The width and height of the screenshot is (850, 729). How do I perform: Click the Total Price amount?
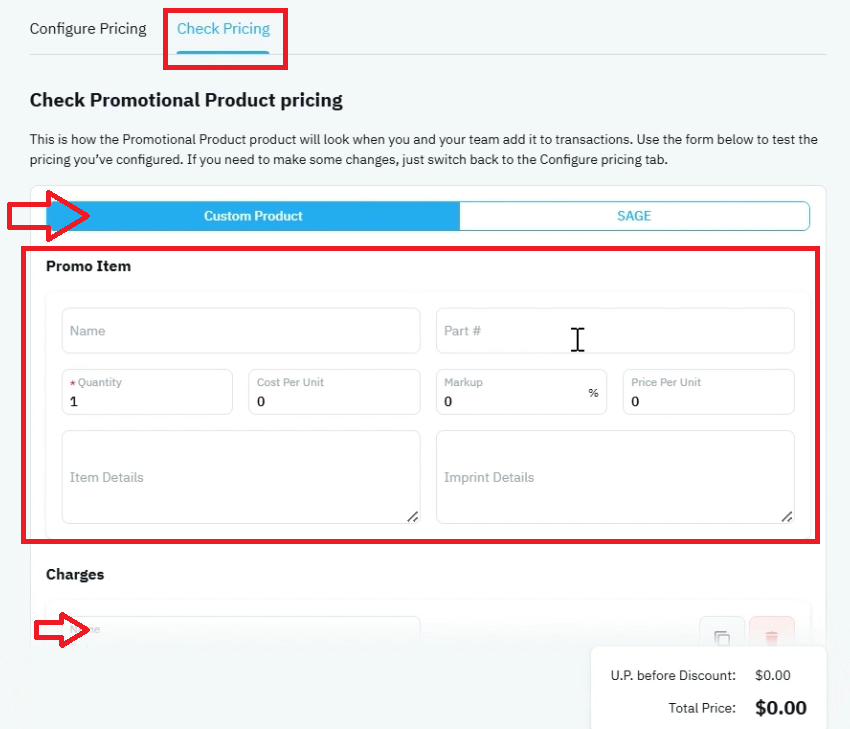[x=781, y=708]
